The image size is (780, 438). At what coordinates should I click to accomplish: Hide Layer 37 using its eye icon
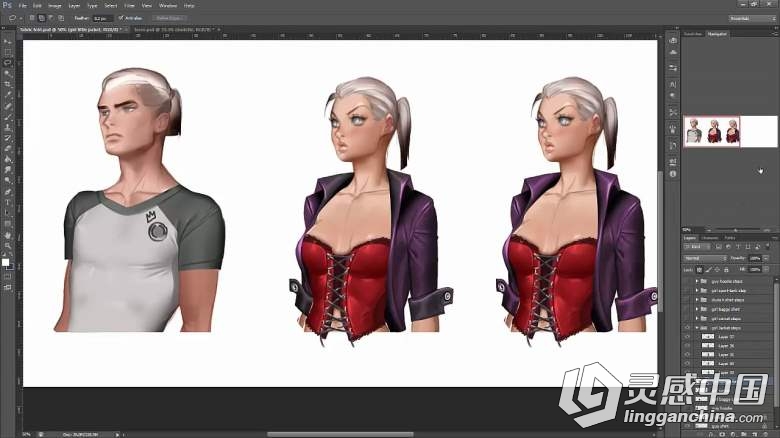point(687,337)
